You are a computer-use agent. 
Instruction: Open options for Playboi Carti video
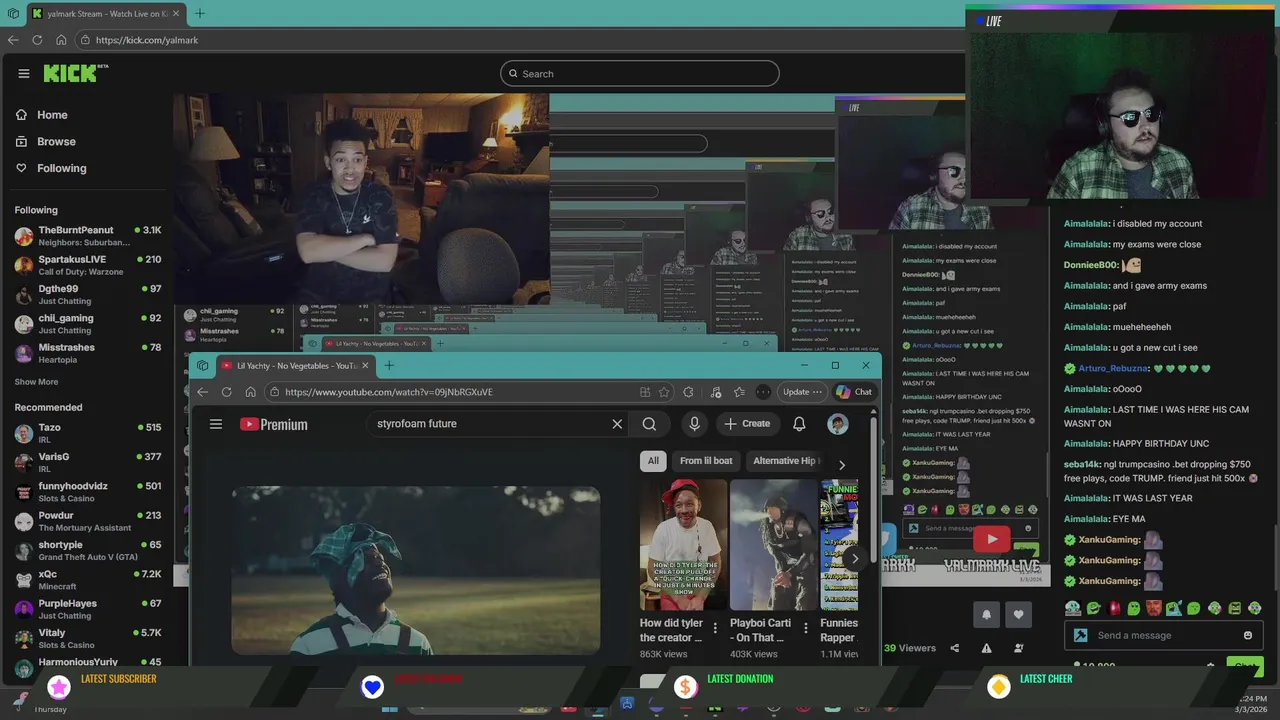click(x=806, y=628)
